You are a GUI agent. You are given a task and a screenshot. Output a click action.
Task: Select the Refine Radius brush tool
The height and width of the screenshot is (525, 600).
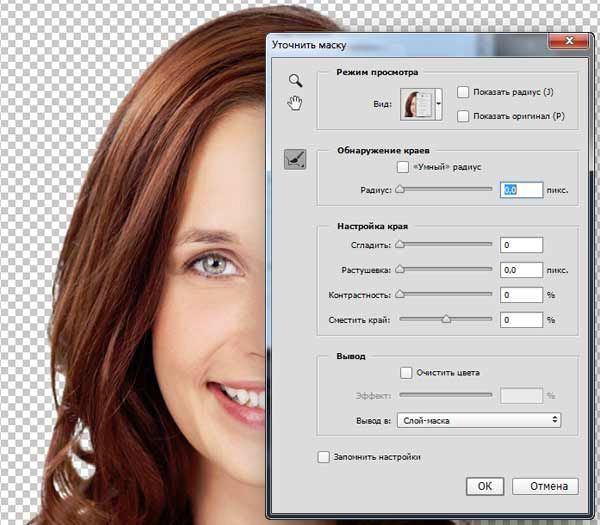[x=295, y=159]
